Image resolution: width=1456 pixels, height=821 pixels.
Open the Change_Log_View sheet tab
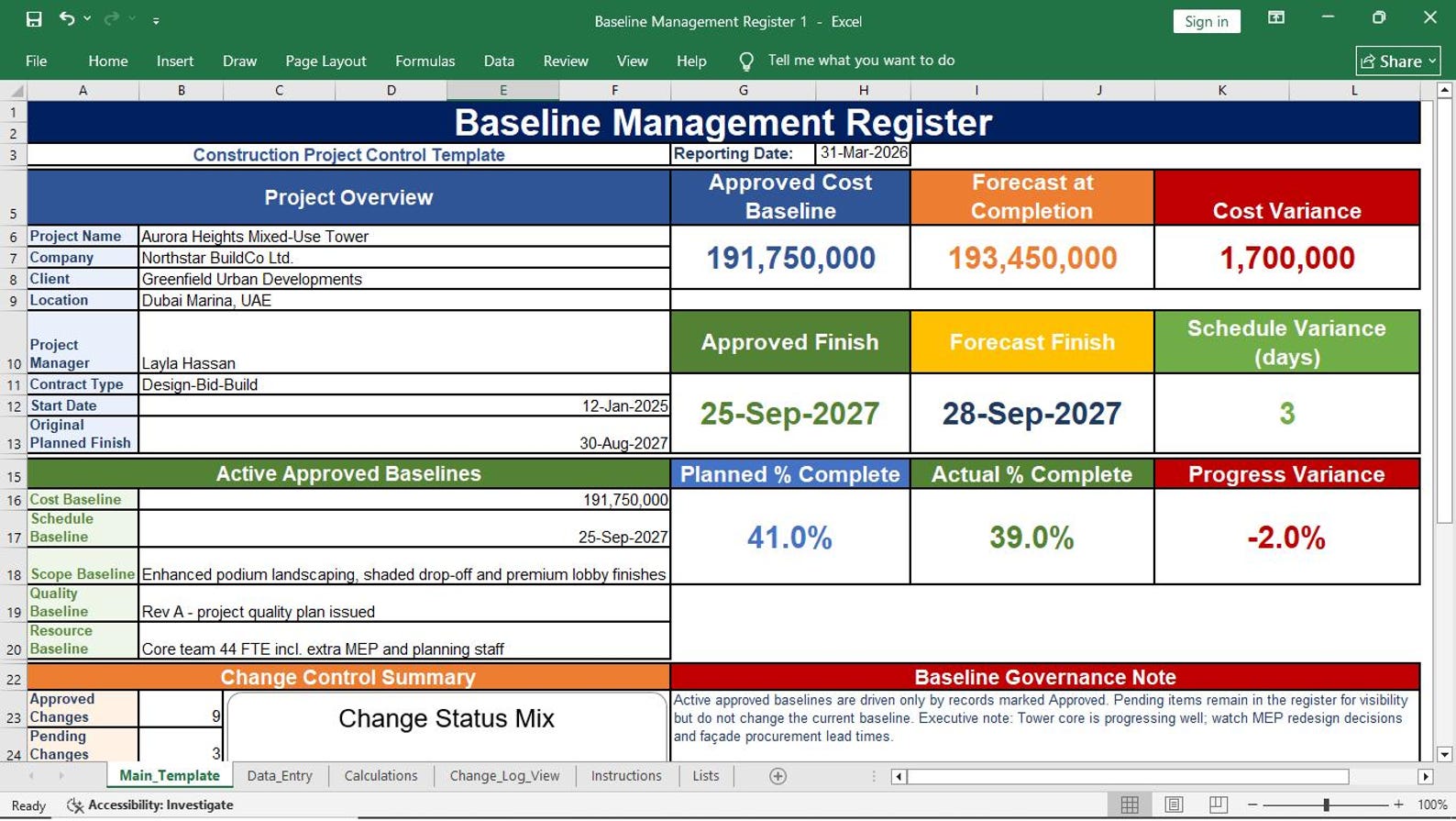pyautogui.click(x=504, y=776)
